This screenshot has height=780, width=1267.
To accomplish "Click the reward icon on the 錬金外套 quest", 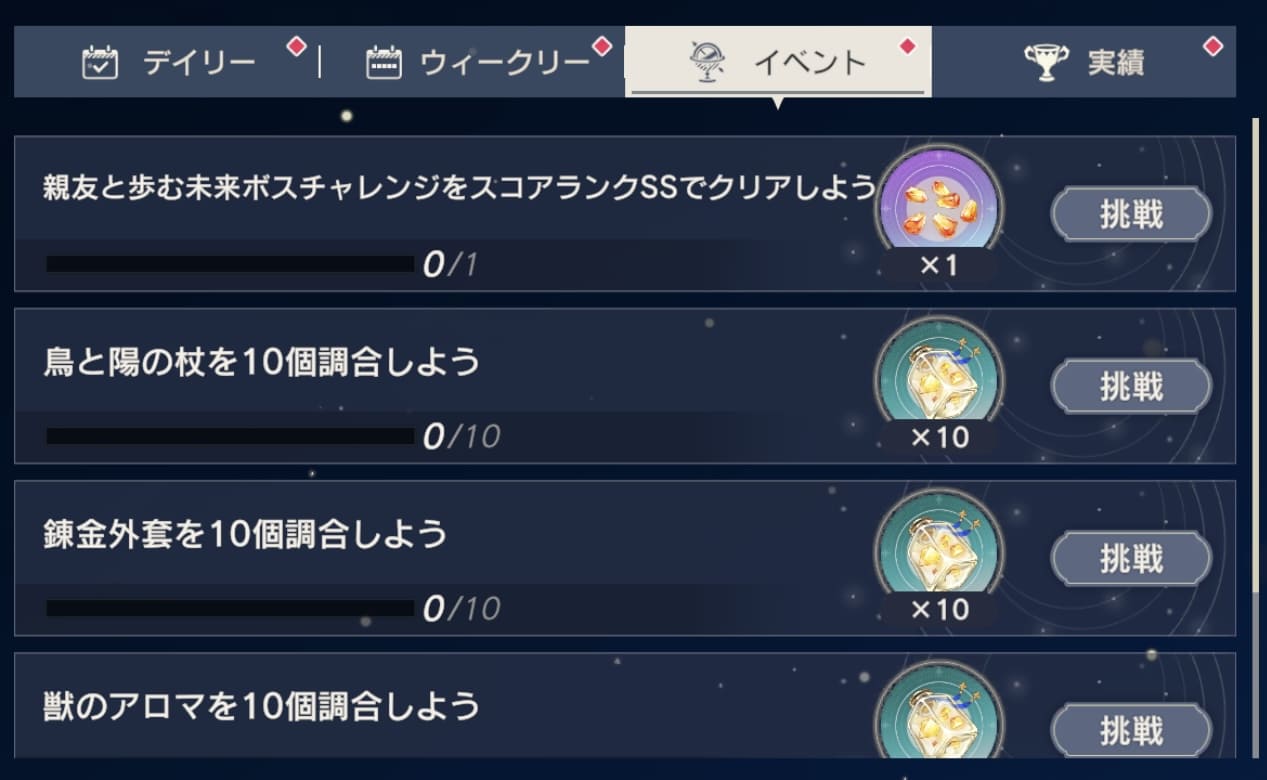I will pos(939,549).
